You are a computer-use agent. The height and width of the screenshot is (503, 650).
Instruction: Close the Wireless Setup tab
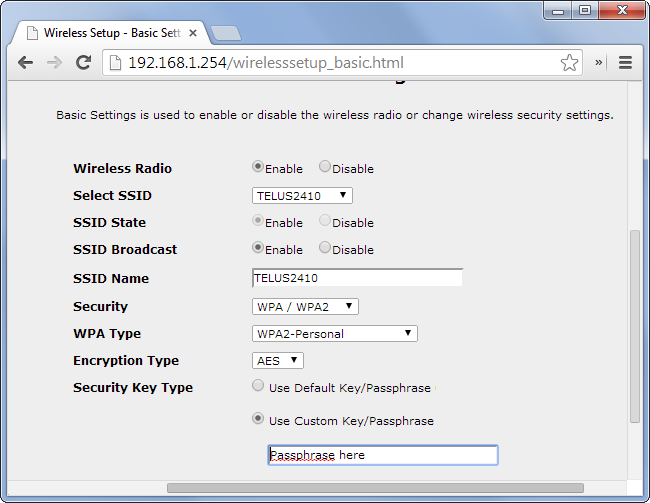[x=194, y=32]
